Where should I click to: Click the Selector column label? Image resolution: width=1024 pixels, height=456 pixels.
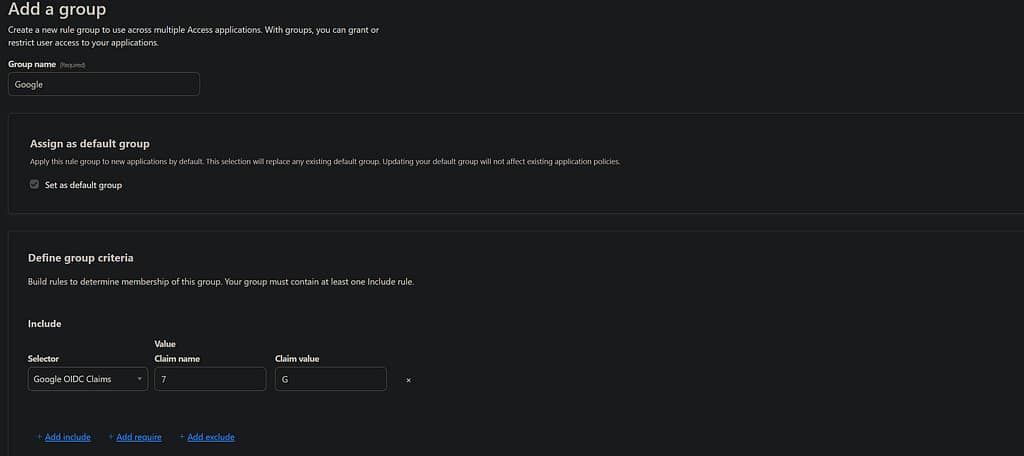point(45,358)
